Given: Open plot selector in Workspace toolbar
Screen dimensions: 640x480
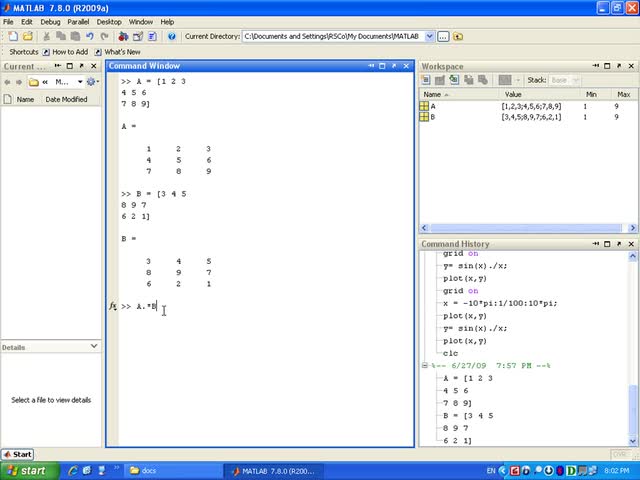Looking at the screenshot, I should click(x=505, y=80).
